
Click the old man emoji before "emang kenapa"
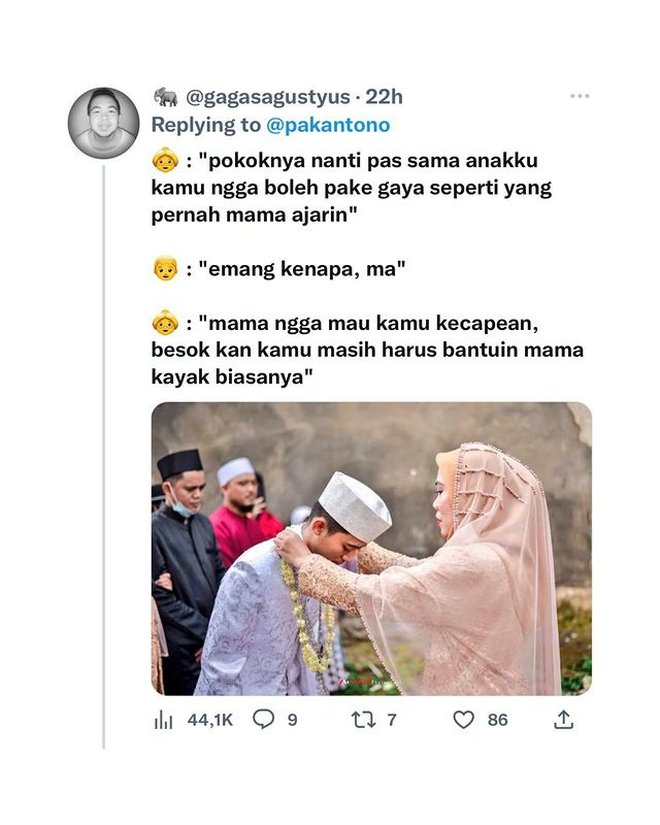[165, 268]
